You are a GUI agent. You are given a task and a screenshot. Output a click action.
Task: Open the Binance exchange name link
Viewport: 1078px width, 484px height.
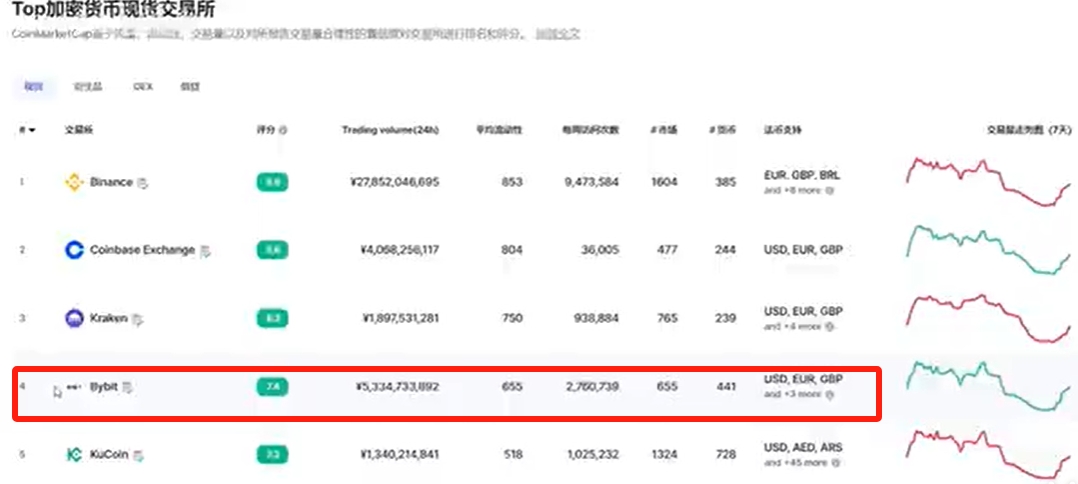click(x=111, y=182)
